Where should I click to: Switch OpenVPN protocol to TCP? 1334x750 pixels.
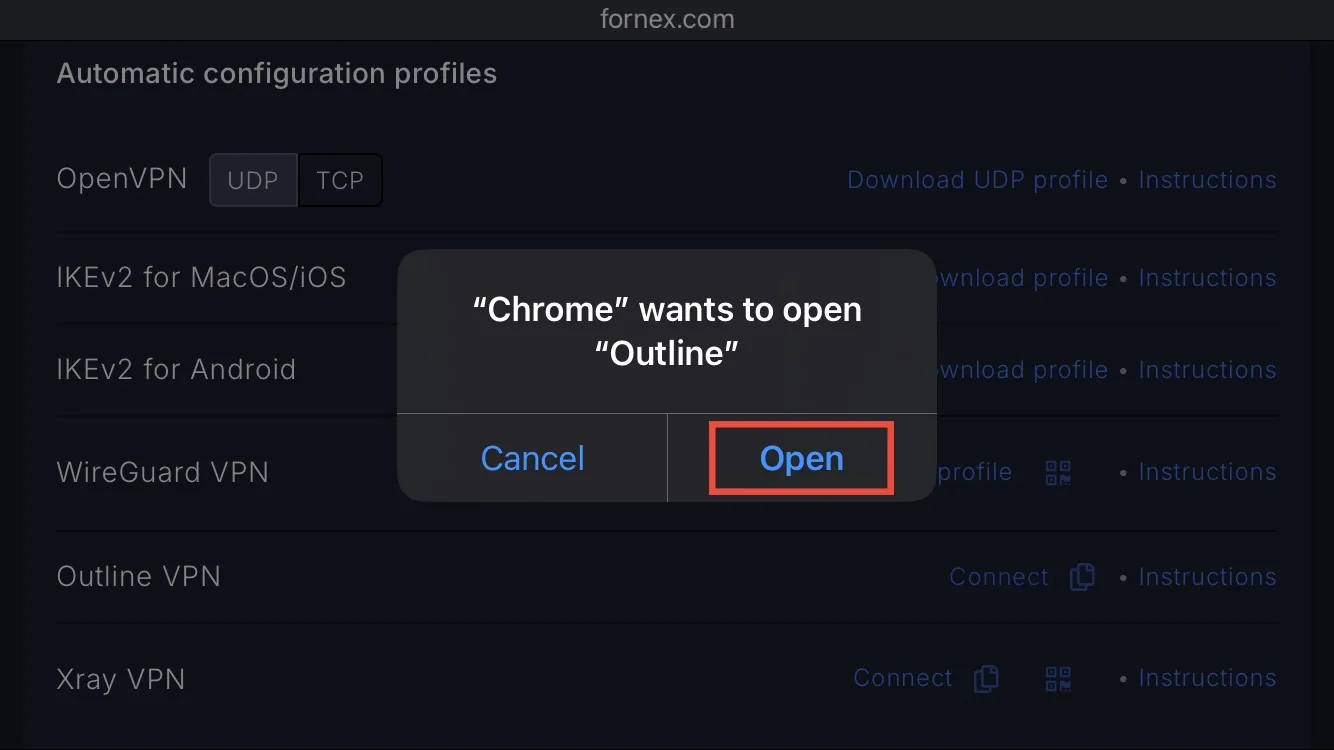(x=340, y=180)
